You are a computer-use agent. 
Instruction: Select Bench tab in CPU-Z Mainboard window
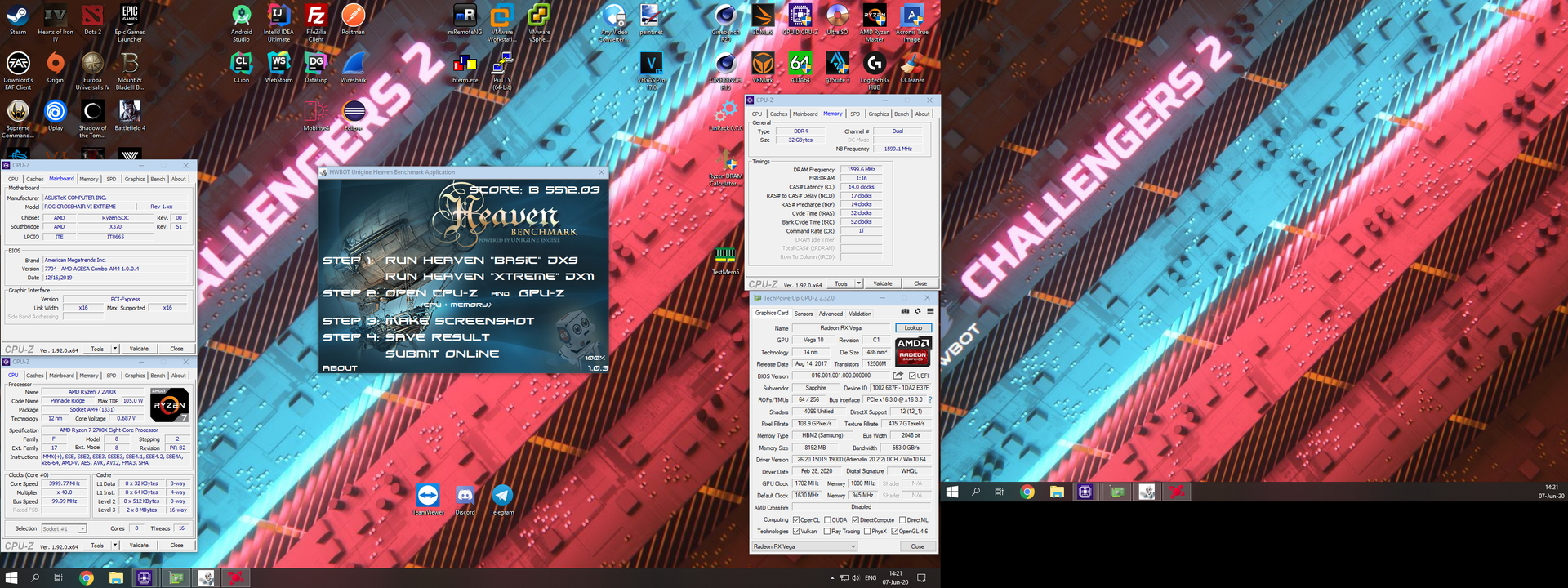(x=158, y=180)
